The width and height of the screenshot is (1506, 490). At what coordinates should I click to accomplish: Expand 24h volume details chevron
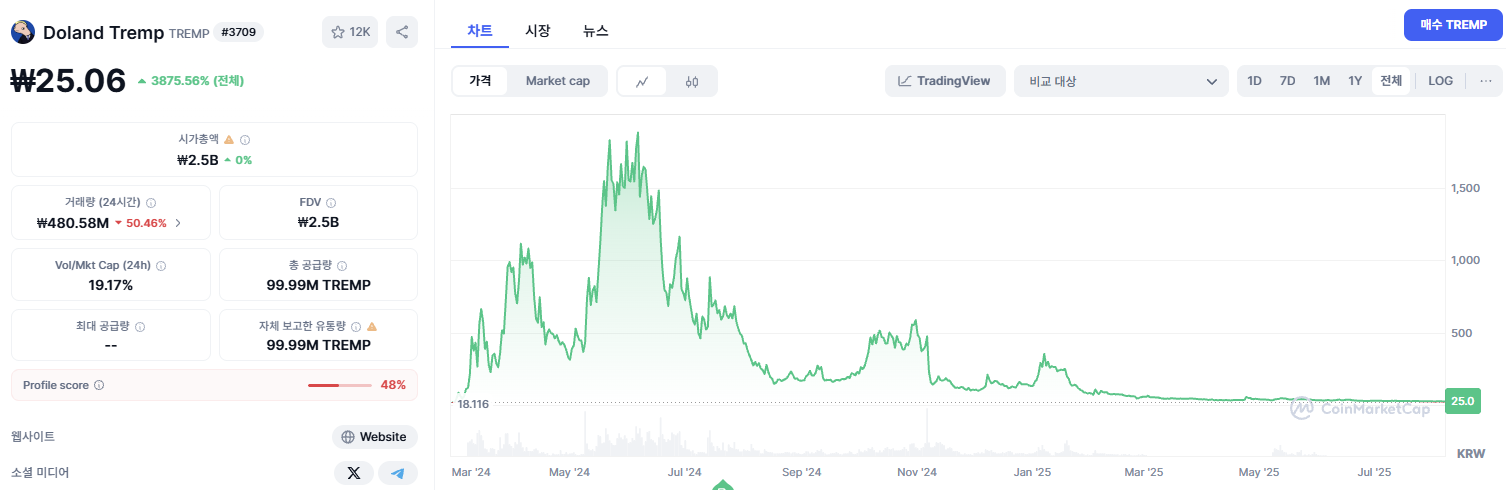pyautogui.click(x=178, y=223)
